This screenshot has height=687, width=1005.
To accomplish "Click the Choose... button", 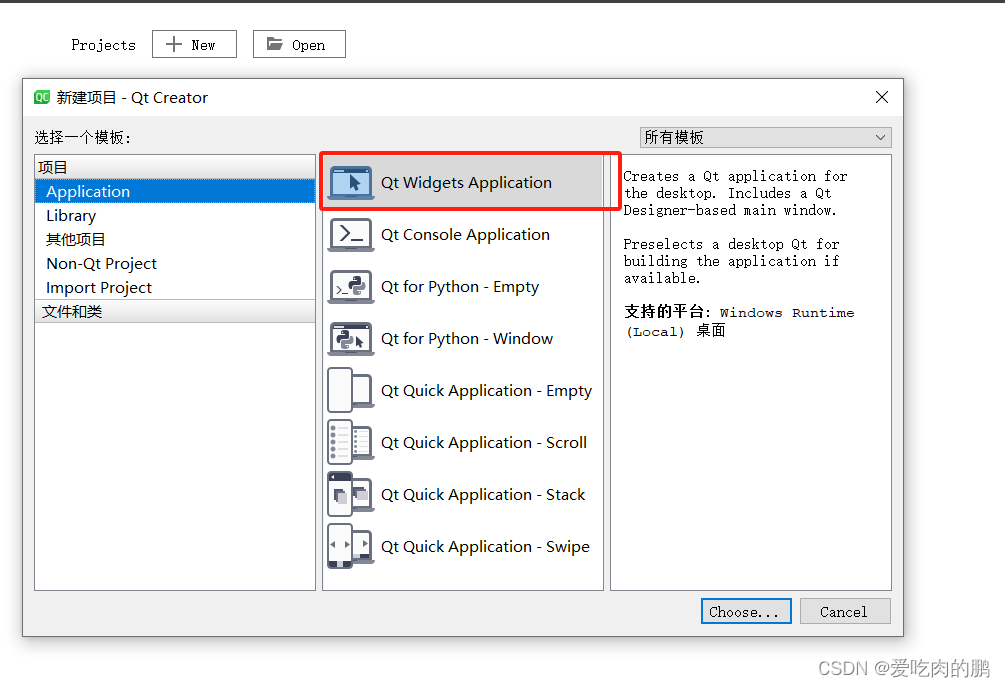I will pos(746,611).
